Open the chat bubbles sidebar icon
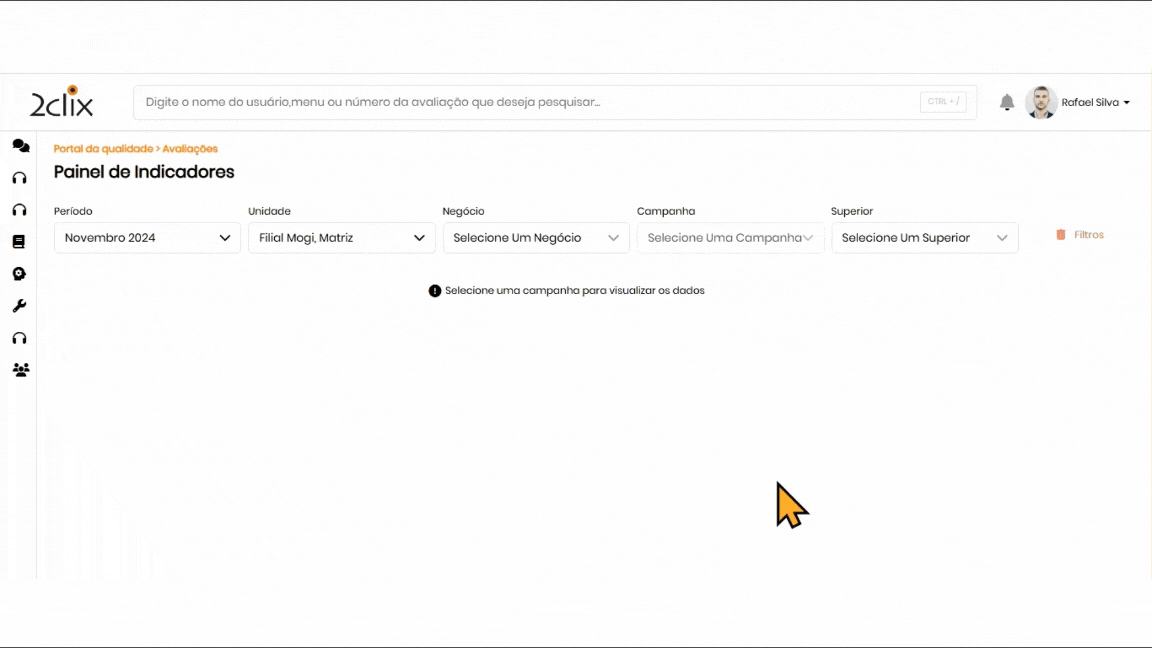Screen dimensions: 1152x648 pyautogui.click(x=20, y=146)
